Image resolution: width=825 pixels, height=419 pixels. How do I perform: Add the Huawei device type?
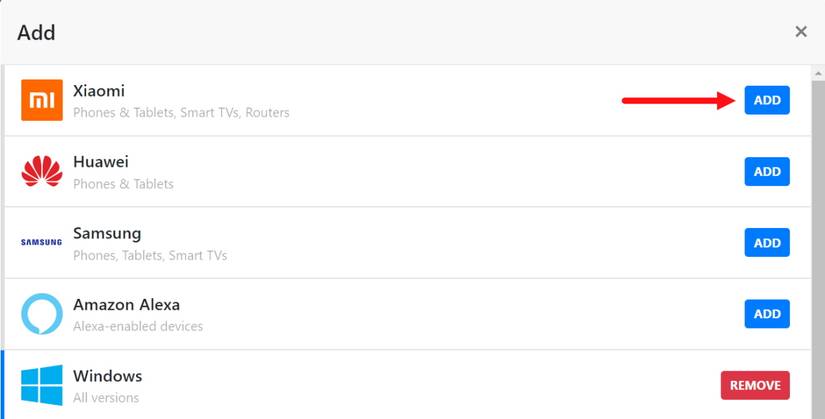tap(767, 171)
